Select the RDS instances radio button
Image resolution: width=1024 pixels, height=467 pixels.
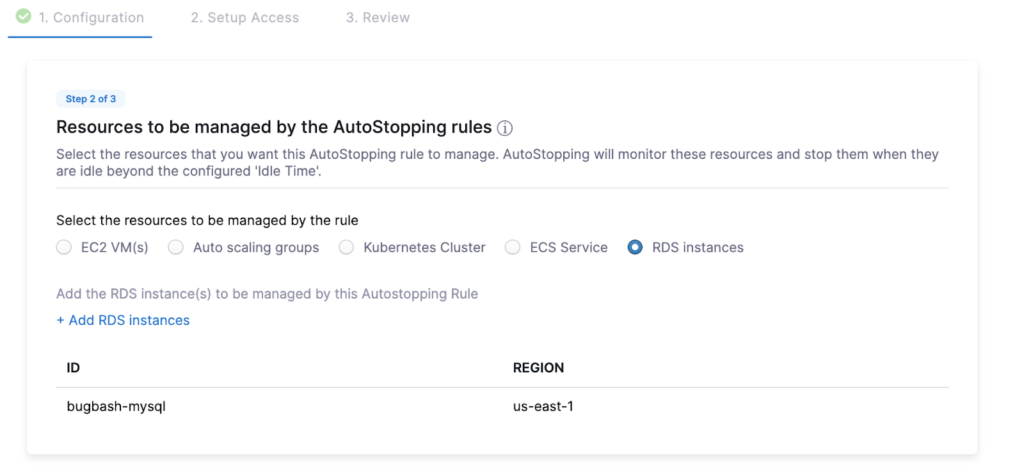635,247
